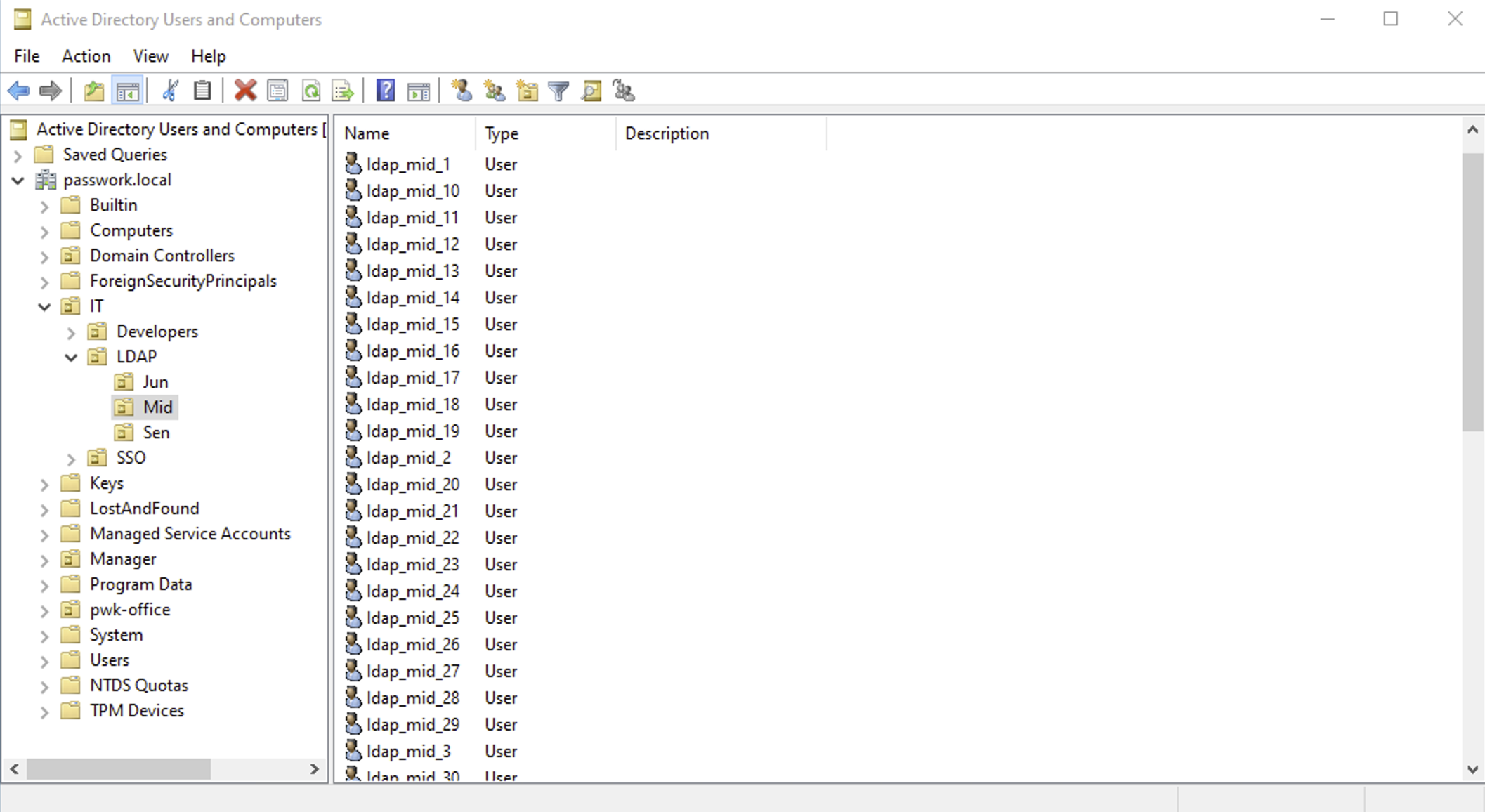
Task: Create a new user icon
Action: pyautogui.click(x=462, y=91)
